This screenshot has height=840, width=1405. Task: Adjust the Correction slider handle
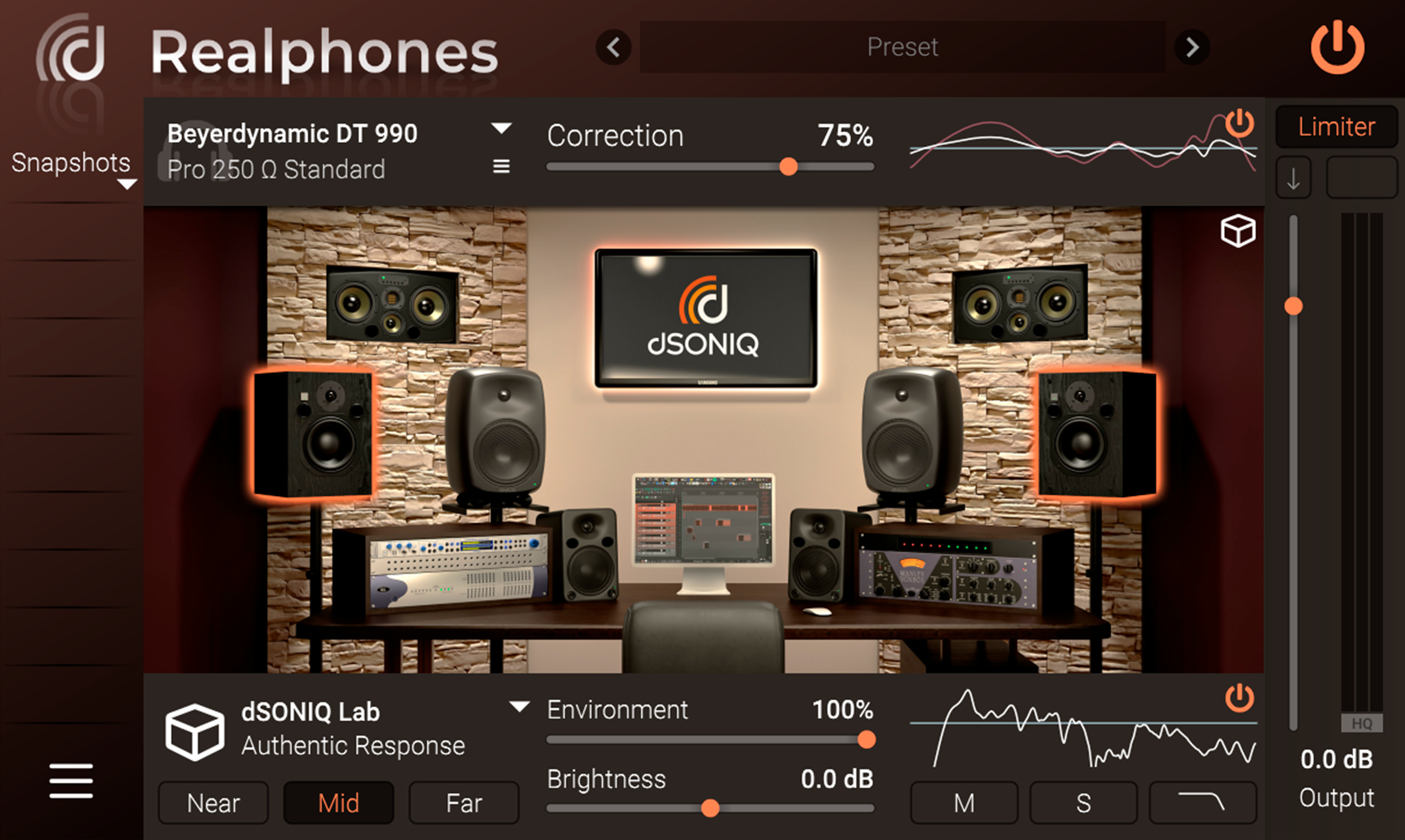(789, 167)
